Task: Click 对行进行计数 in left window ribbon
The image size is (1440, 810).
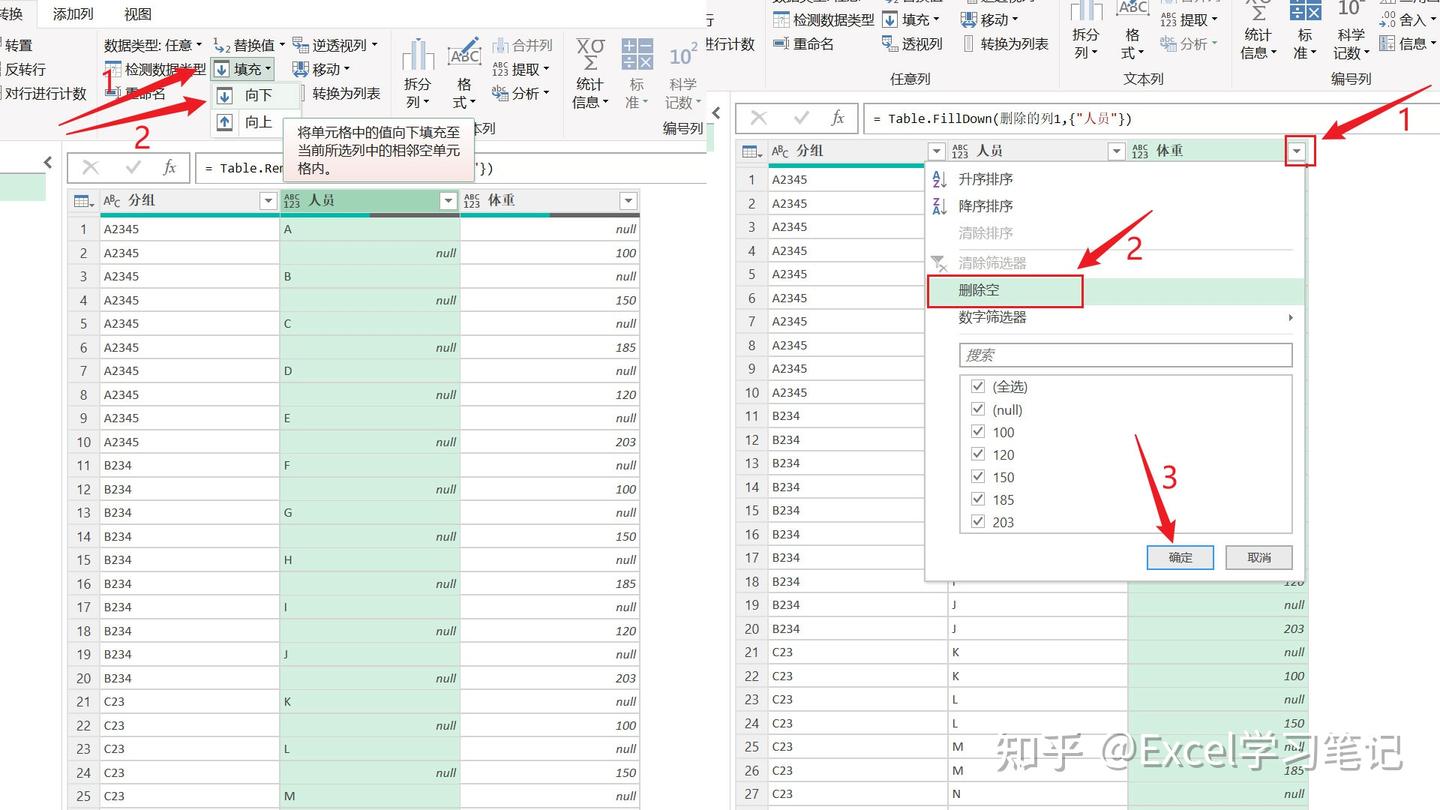Action: pyautogui.click(x=46, y=94)
